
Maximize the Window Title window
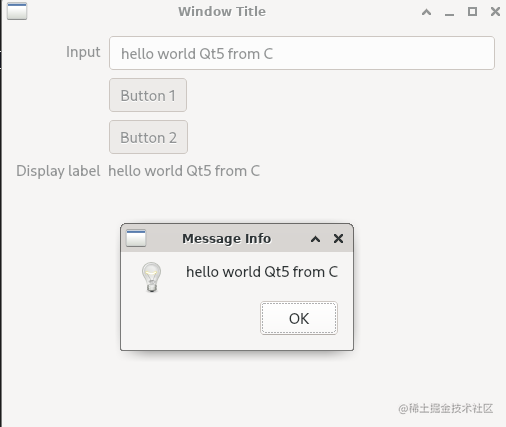tap(472, 12)
